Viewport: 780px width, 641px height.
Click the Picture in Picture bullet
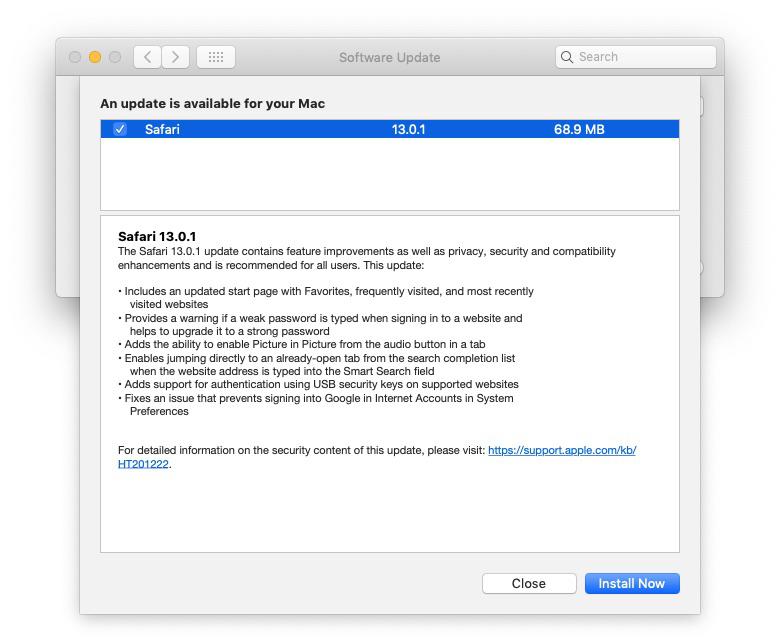point(302,345)
